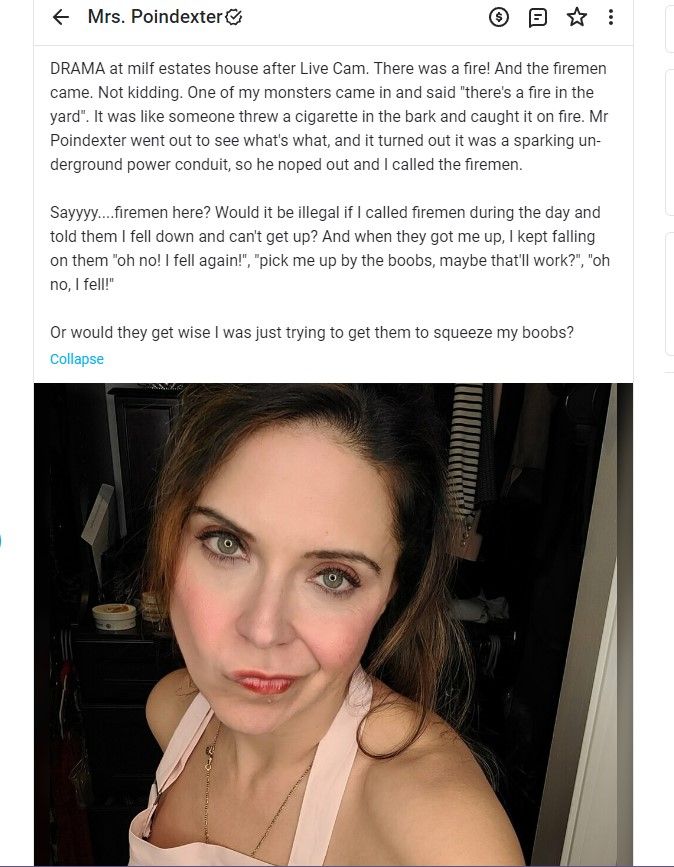Click the paragraph beginning 'DRAMA at milf estates'
674x867 pixels.
[x=330, y=116]
